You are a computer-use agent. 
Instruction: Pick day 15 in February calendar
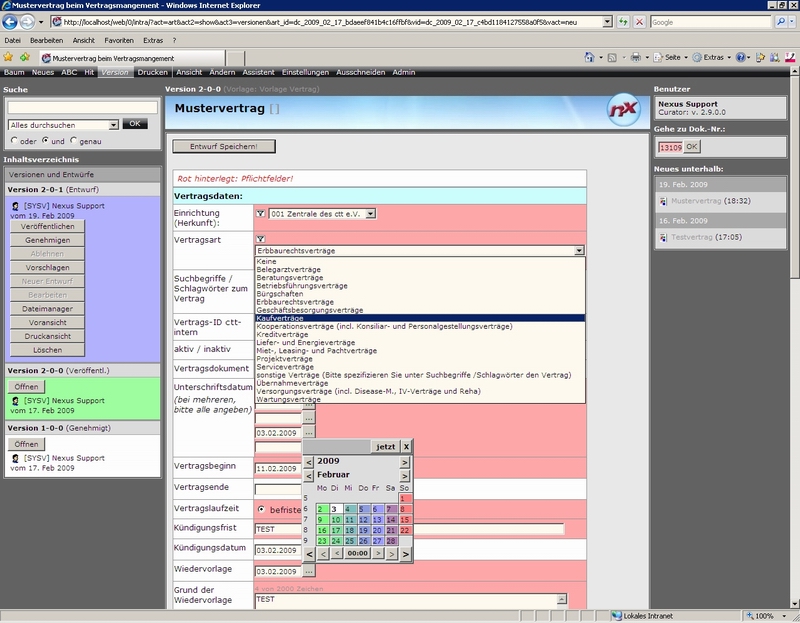pos(405,519)
